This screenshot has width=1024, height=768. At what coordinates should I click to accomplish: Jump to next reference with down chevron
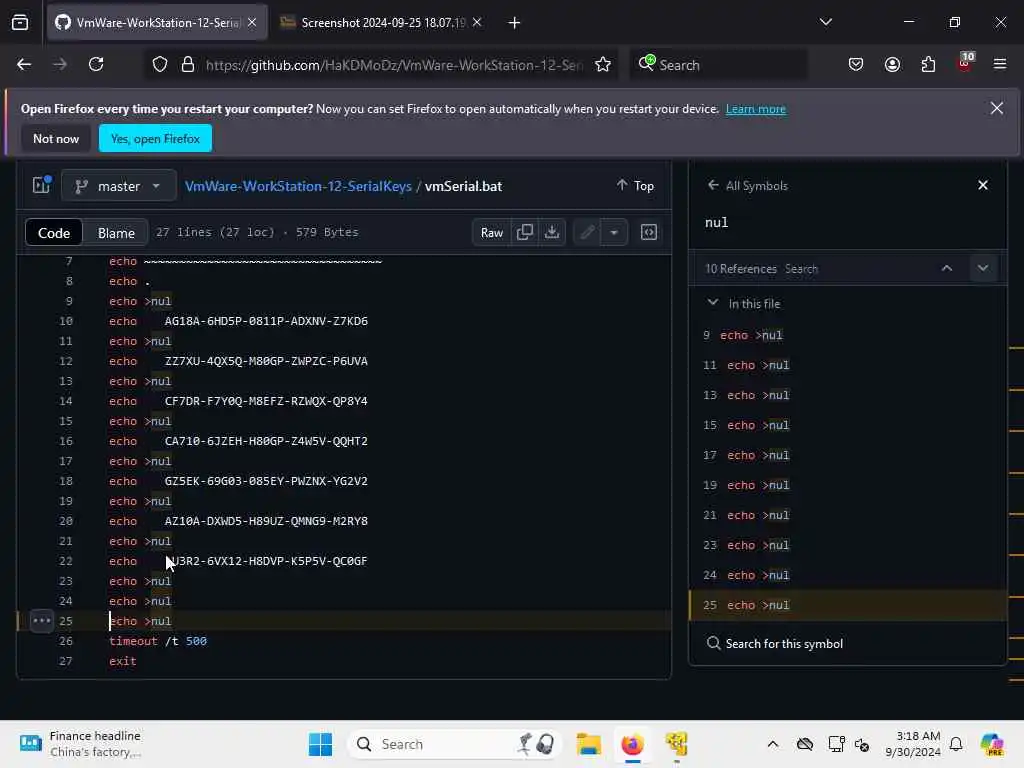click(983, 268)
